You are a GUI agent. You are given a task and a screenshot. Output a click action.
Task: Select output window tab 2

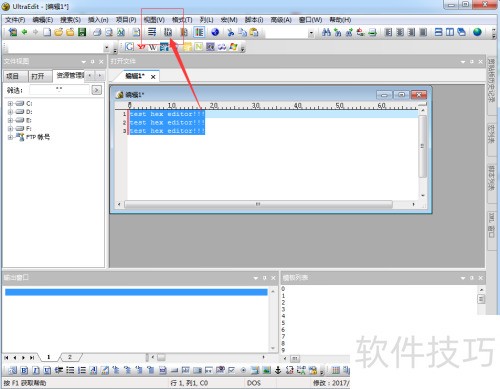[70, 357]
